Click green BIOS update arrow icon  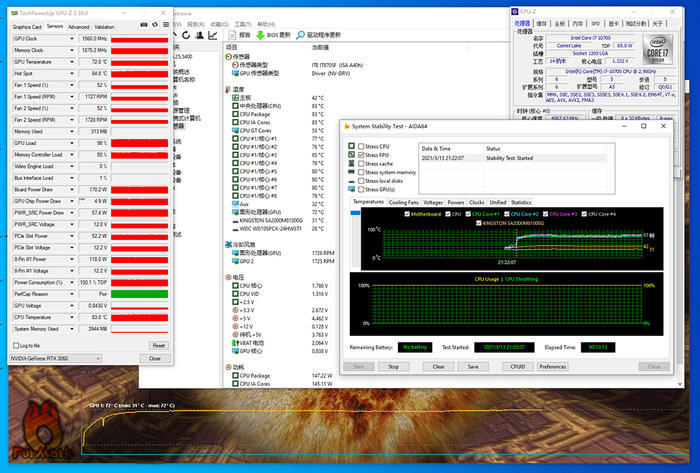point(260,35)
